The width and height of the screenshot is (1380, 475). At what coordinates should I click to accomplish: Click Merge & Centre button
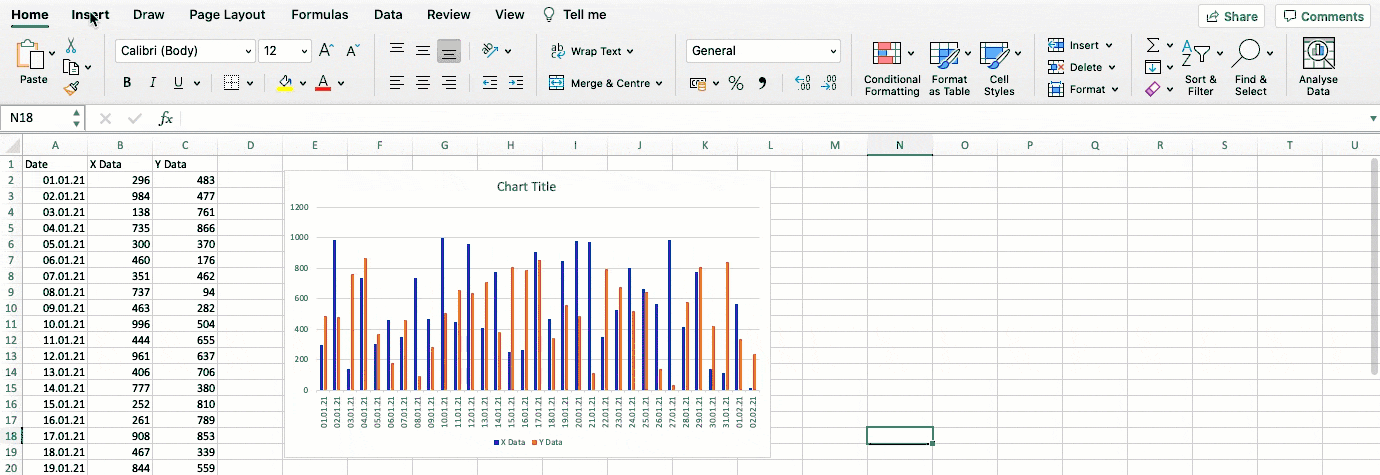point(606,83)
